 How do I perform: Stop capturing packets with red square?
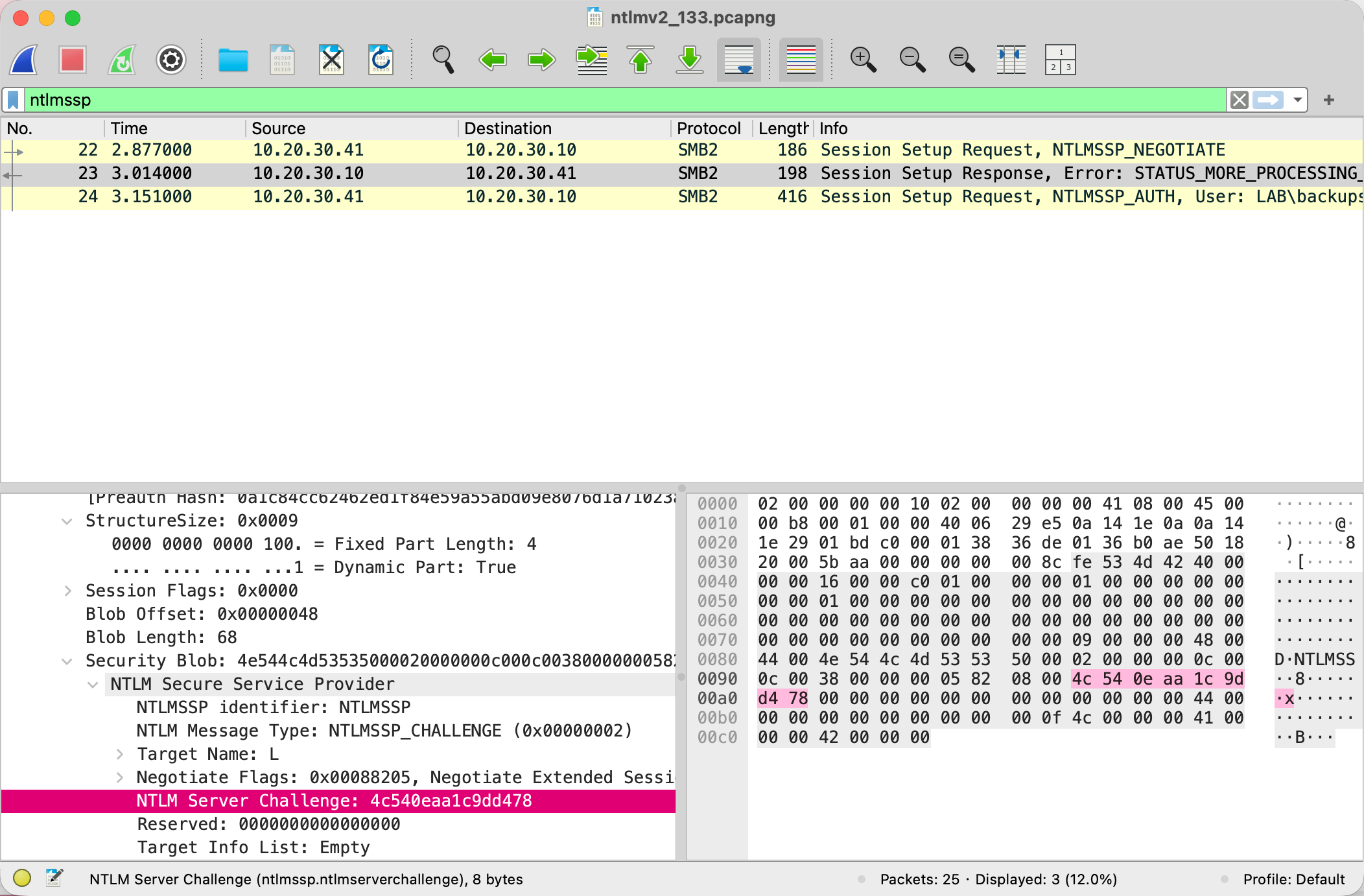(x=73, y=60)
